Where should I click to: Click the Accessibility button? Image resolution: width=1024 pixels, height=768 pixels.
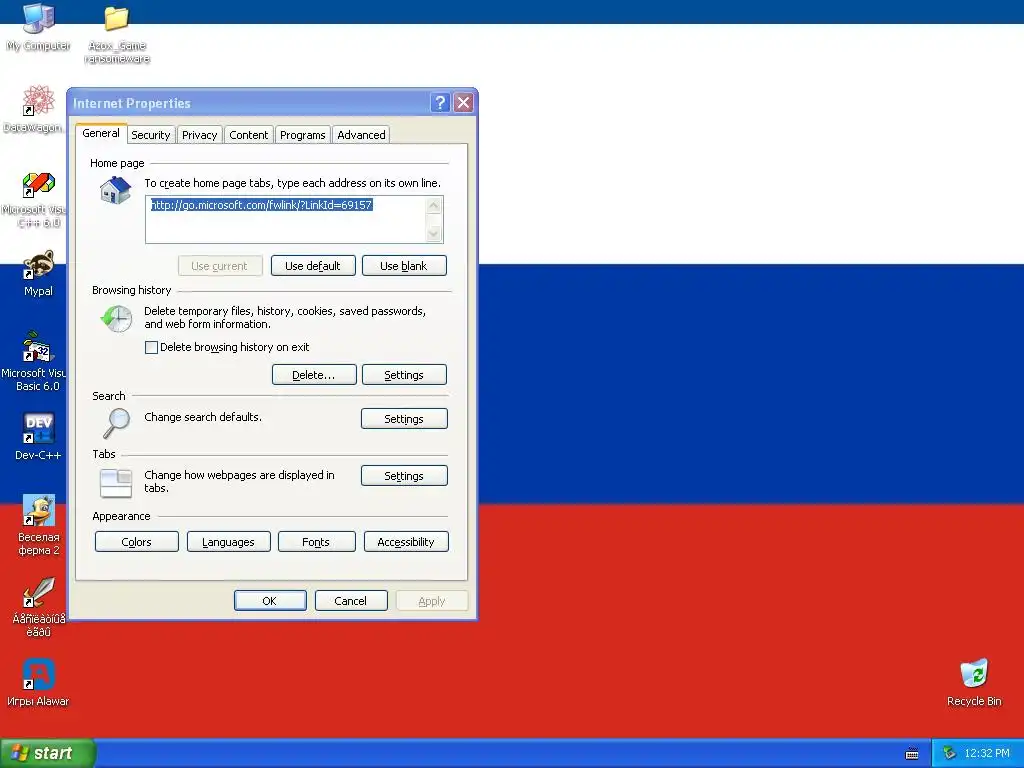406,542
